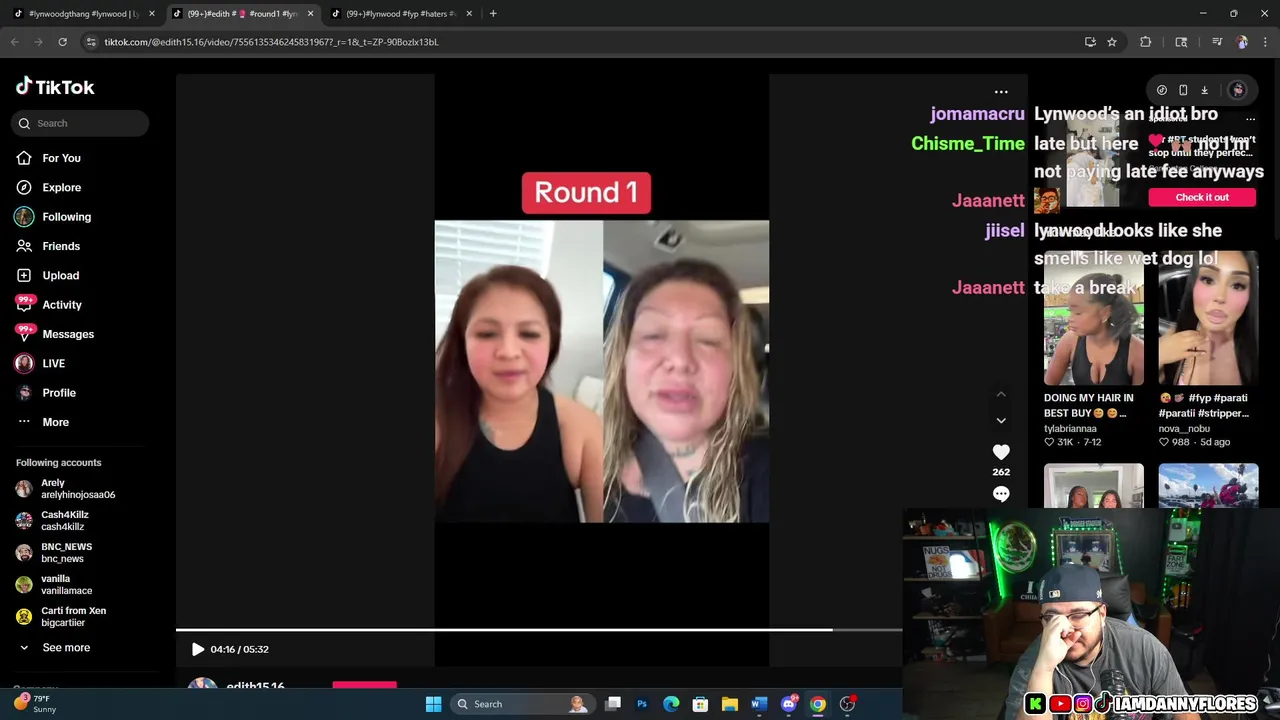
Task: Open tylabriannaa hair video thumbnail
Action: [x=1094, y=318]
